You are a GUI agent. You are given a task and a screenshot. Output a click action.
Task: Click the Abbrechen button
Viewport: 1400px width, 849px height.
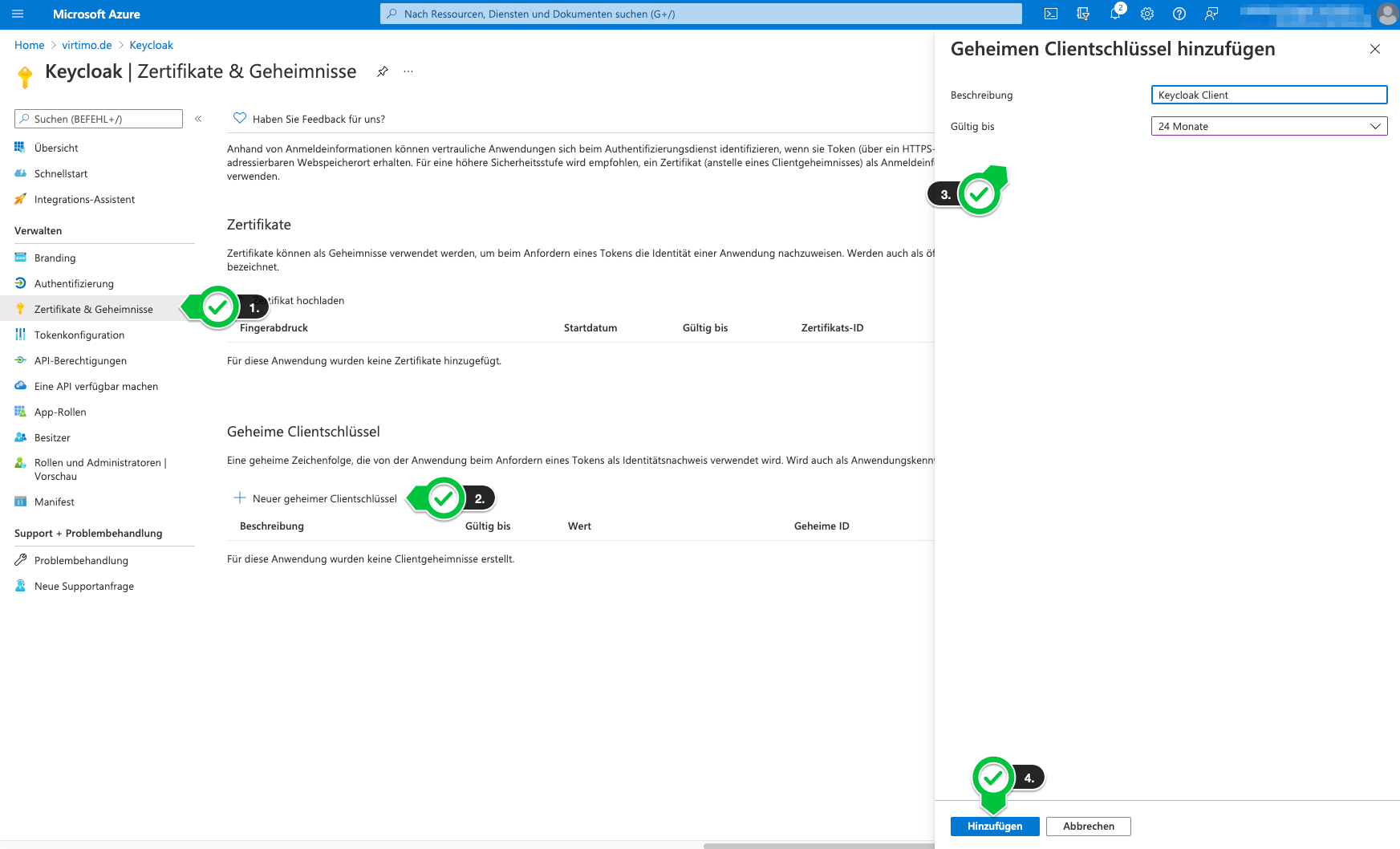click(1088, 826)
